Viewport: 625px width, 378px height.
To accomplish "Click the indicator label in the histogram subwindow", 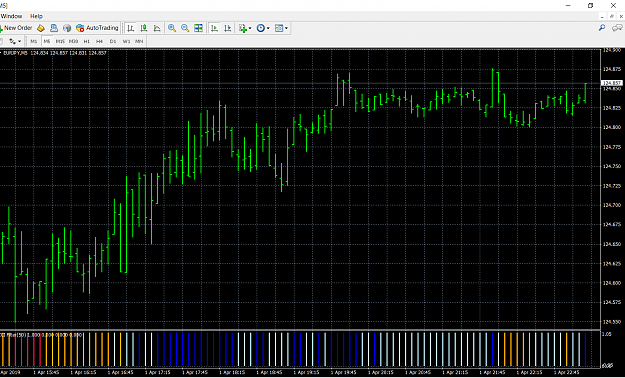I will pos(41,335).
